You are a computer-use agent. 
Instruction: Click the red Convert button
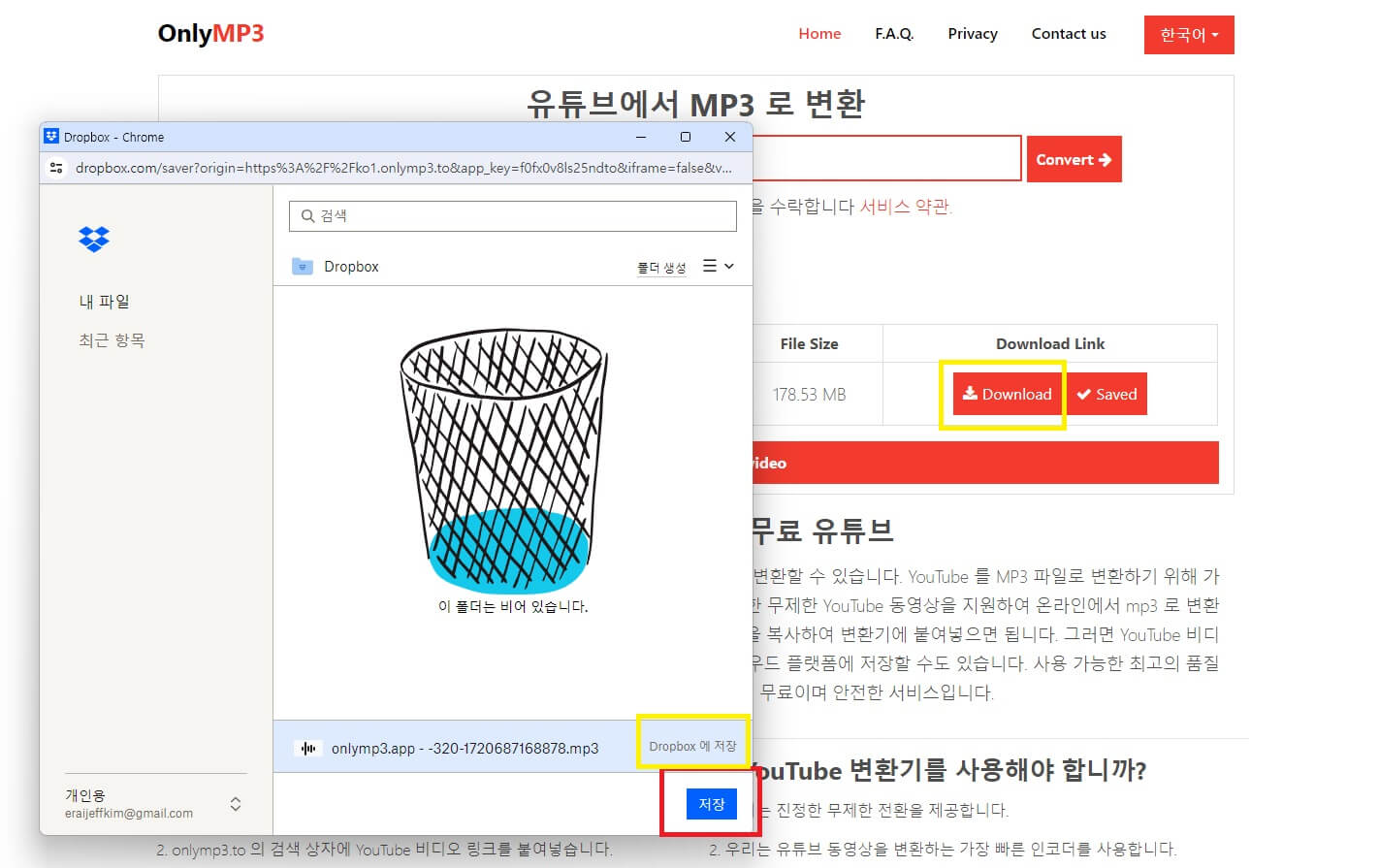click(x=1074, y=159)
